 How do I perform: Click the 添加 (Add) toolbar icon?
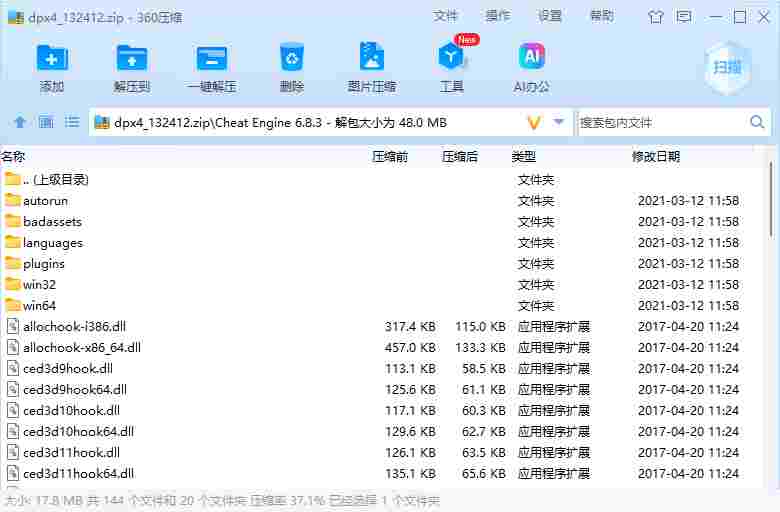pyautogui.click(x=52, y=58)
